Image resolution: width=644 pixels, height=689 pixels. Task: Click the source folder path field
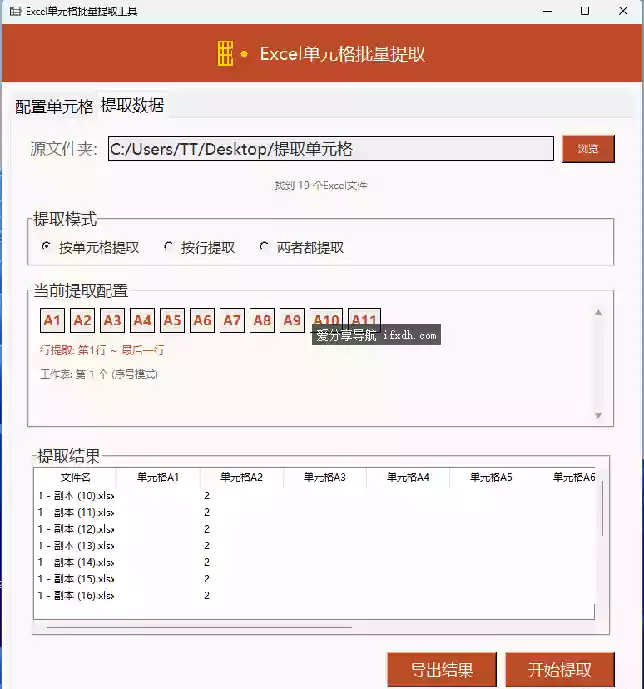click(331, 149)
